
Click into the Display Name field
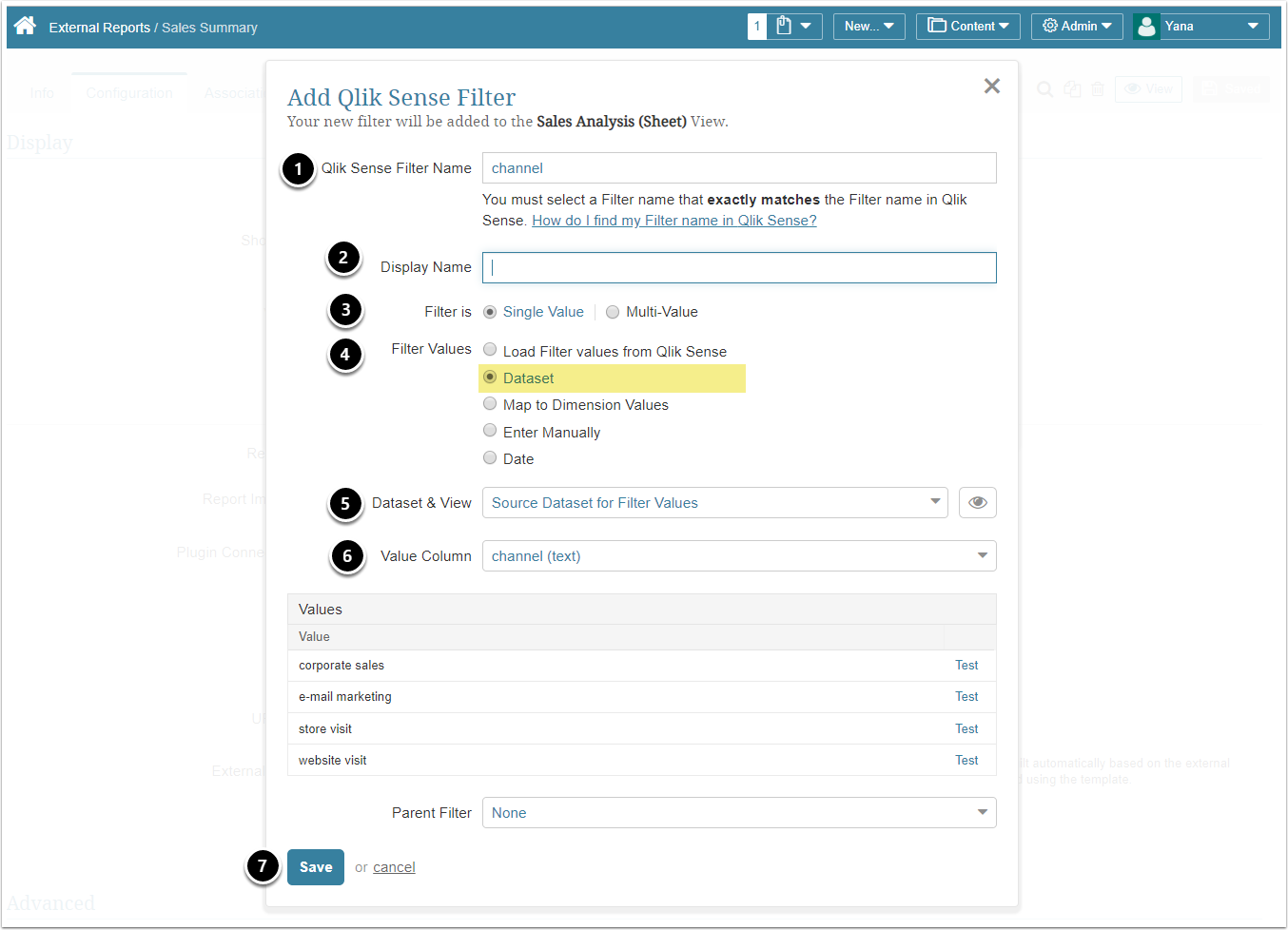tap(738, 268)
